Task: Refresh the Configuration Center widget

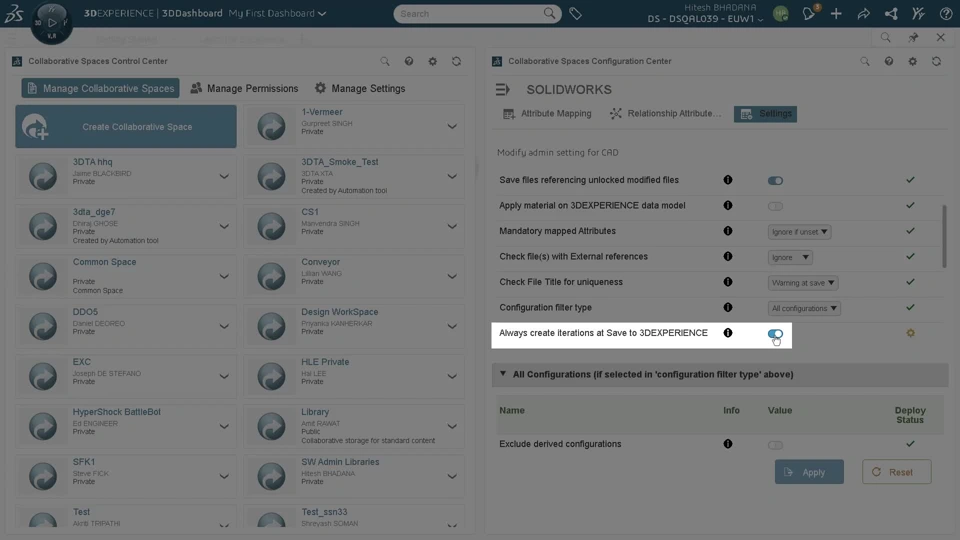Action: 937,61
